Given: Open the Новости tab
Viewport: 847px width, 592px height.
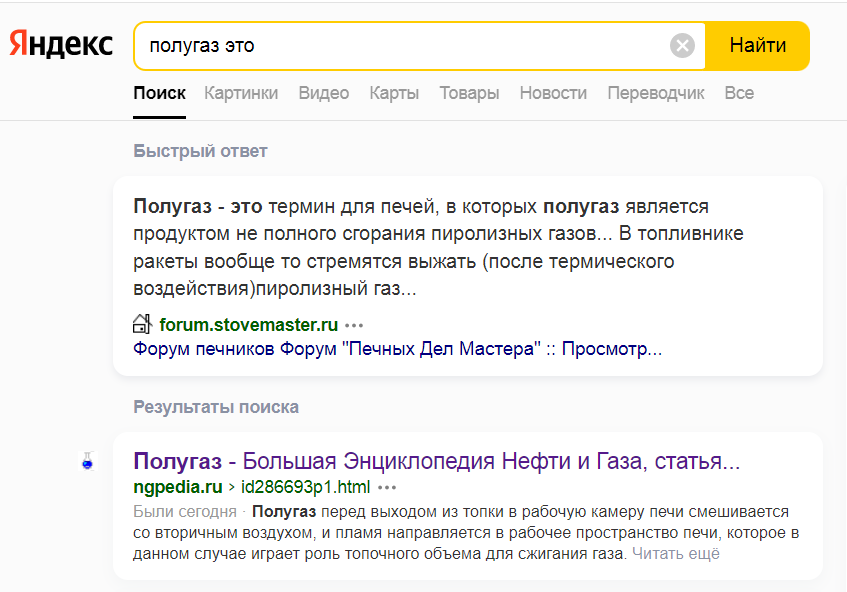Looking at the screenshot, I should (553, 93).
